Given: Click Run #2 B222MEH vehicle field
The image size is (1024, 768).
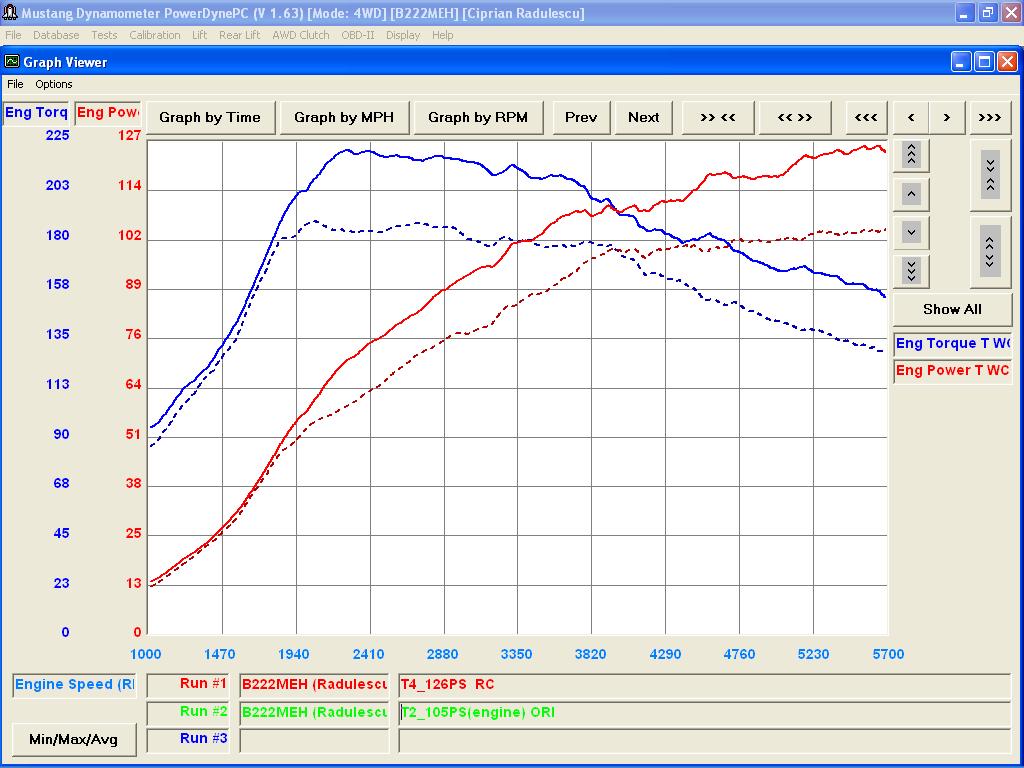Looking at the screenshot, I should (314, 712).
